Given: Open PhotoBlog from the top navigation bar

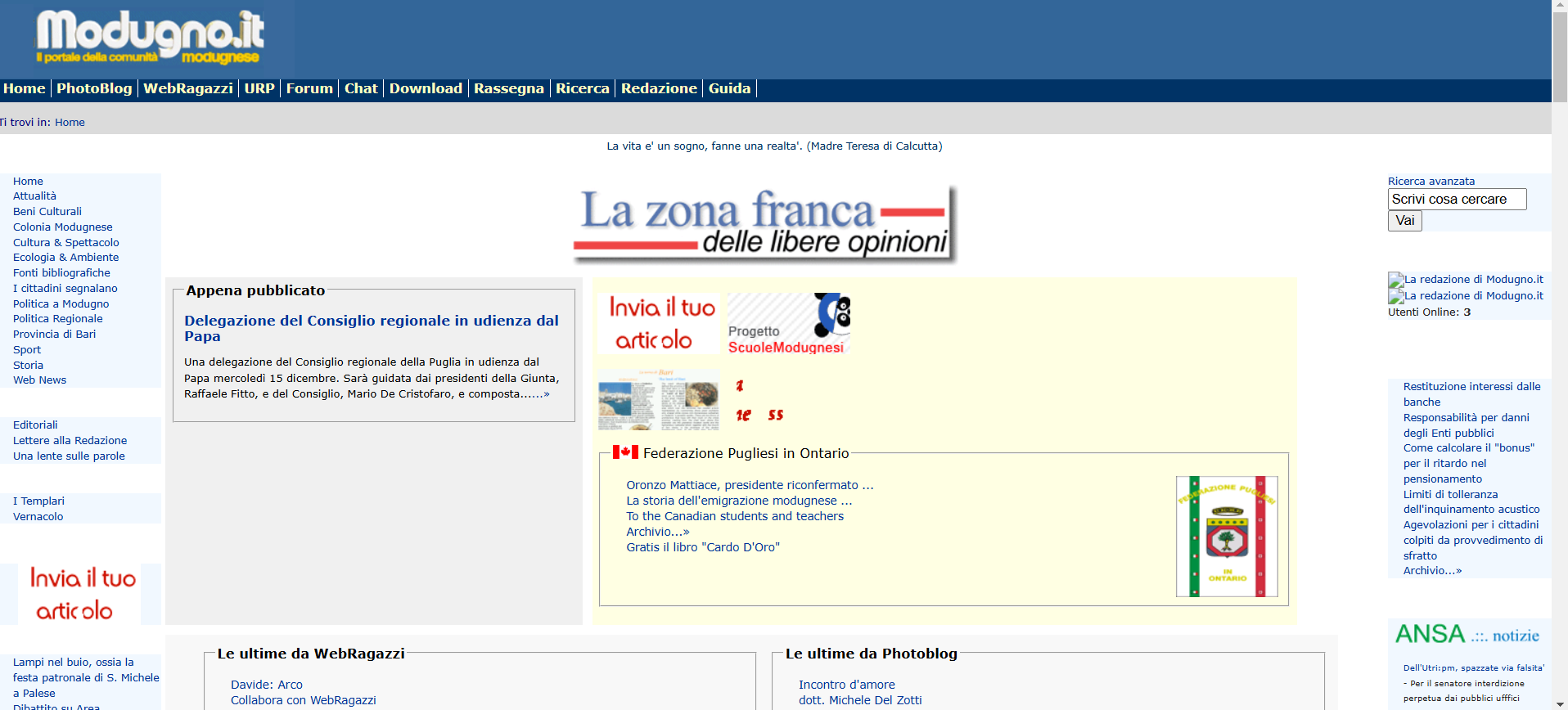Looking at the screenshot, I should 94,88.
